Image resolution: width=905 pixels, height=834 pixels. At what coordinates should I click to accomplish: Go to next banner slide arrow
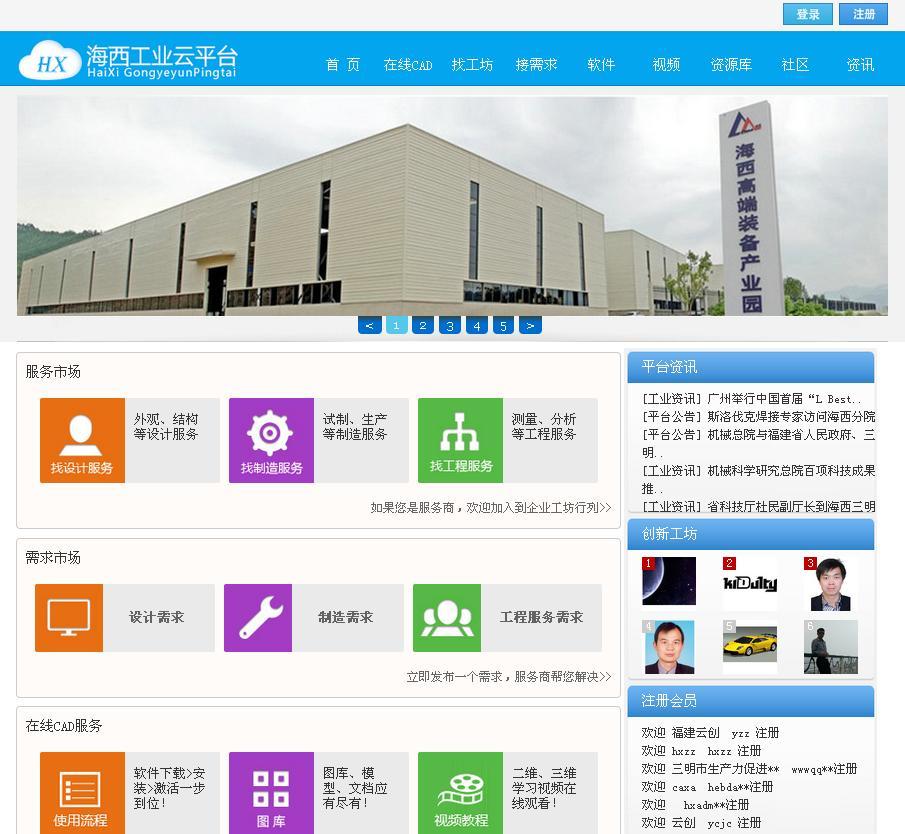pos(531,325)
